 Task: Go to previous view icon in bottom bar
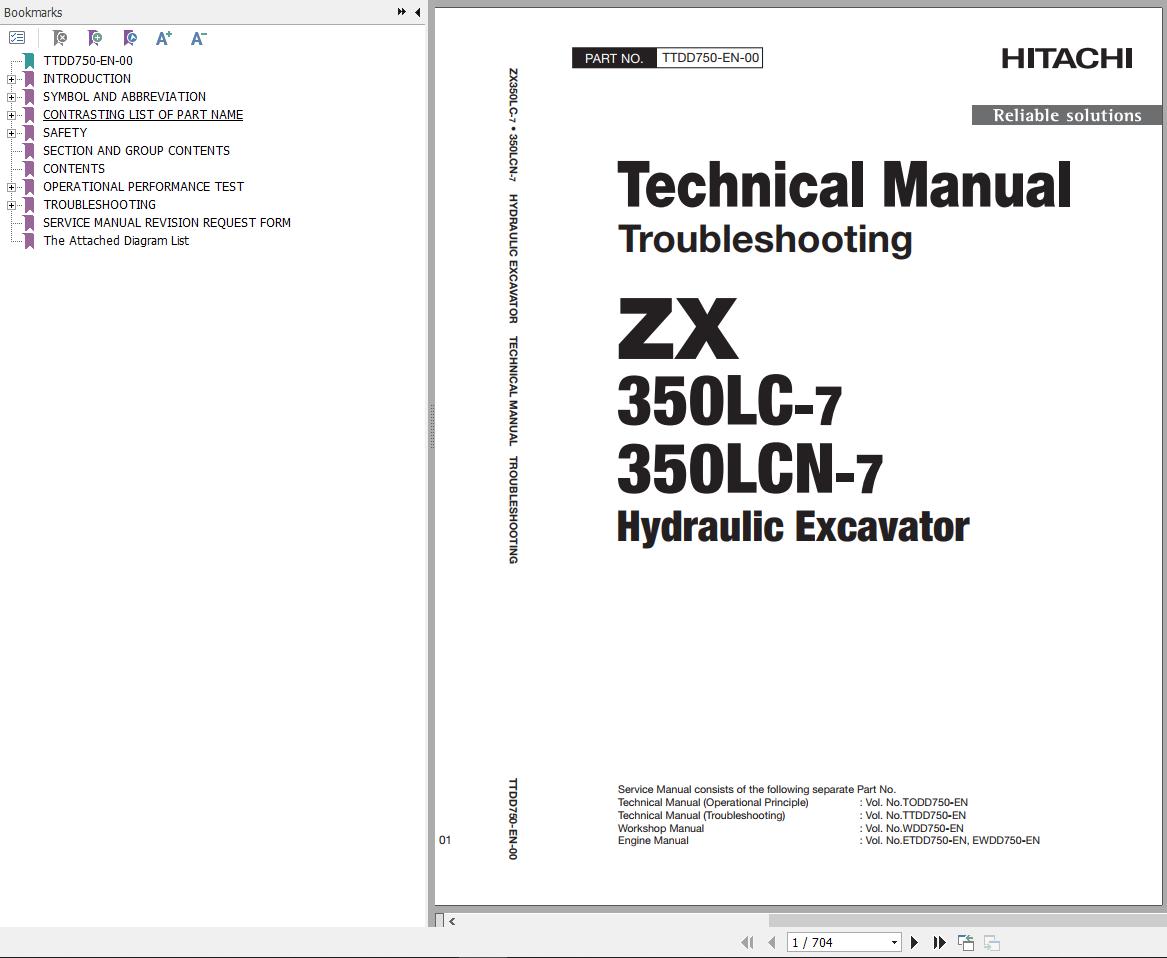966,942
